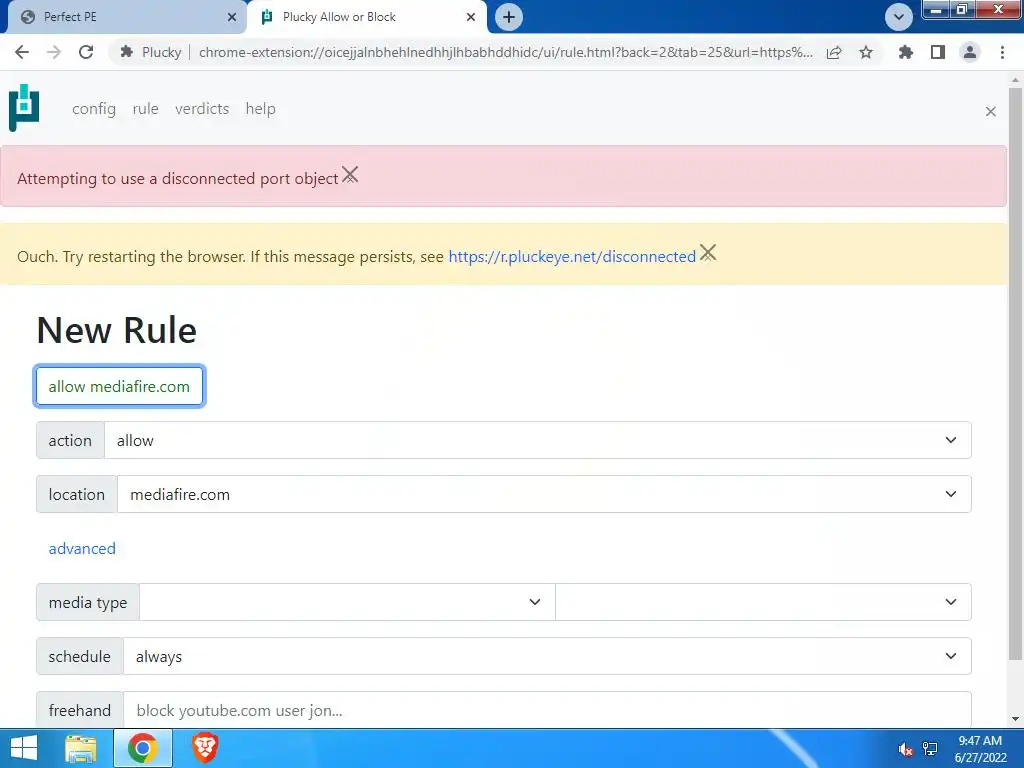
Task: Click the Plucky logo icon
Action: (x=24, y=108)
